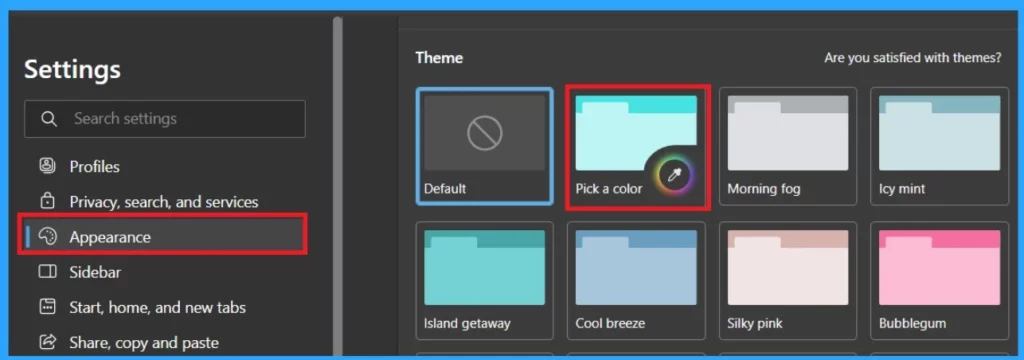Click "Are you satisfied with themes?" link
The width and height of the screenshot is (1024, 360).
click(913, 57)
